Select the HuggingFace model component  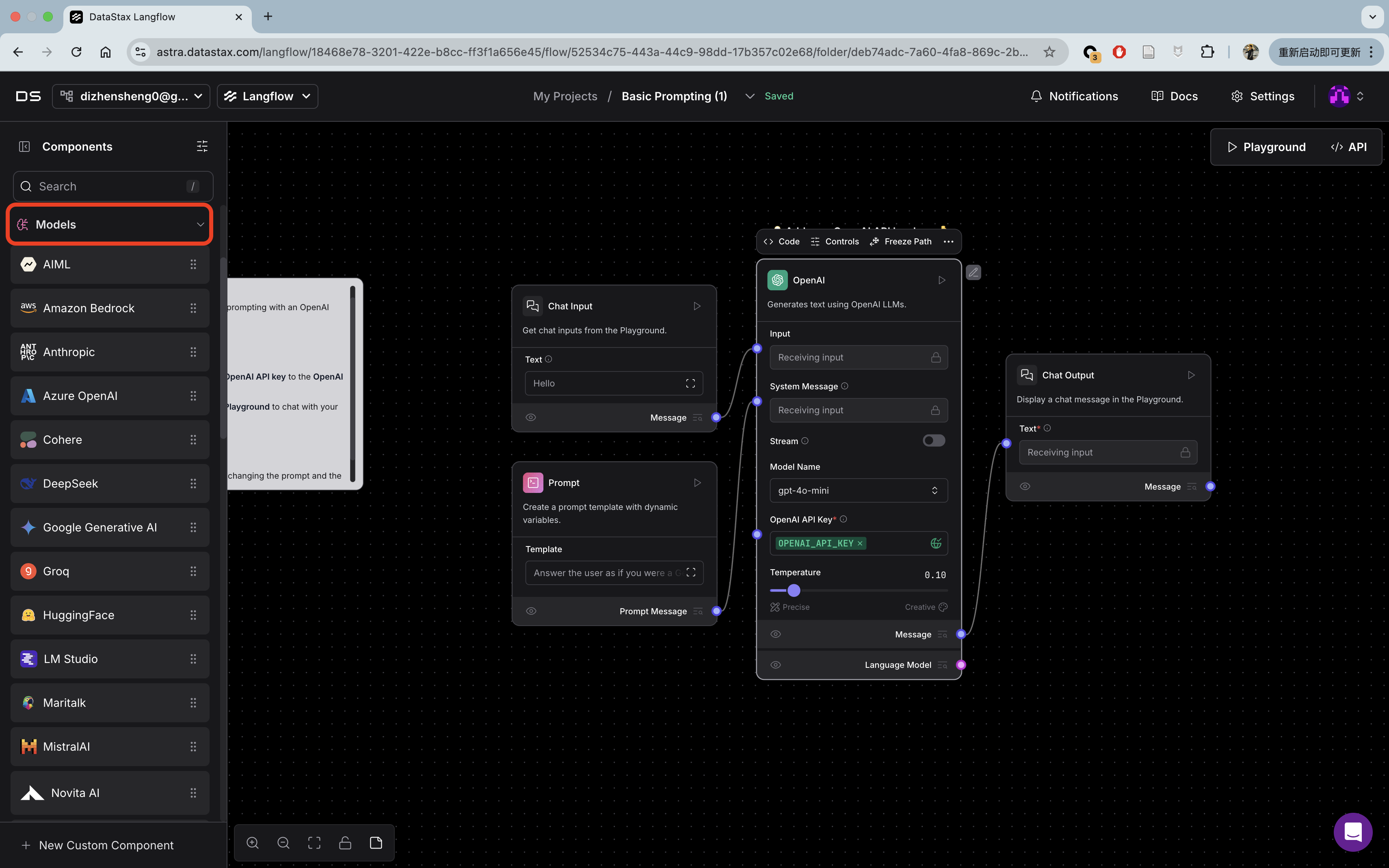point(110,615)
